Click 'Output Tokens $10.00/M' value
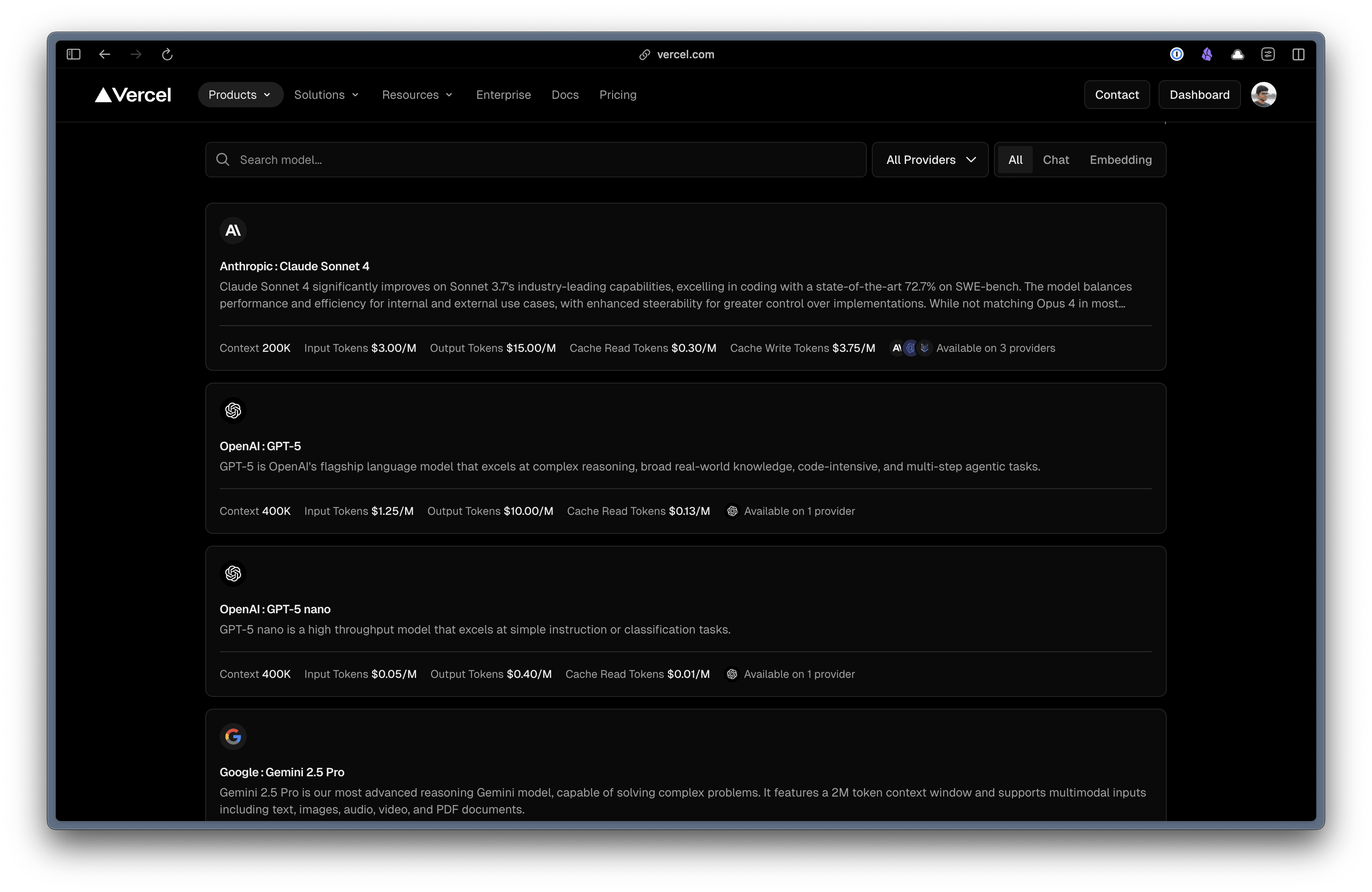Viewport: 1372px width, 892px height. (490, 511)
